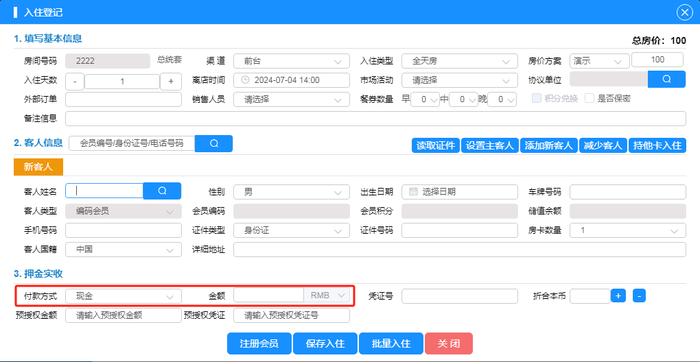Click the 1. 填写基本信息 section heading
This screenshot has height=362, width=700.
point(48,39)
